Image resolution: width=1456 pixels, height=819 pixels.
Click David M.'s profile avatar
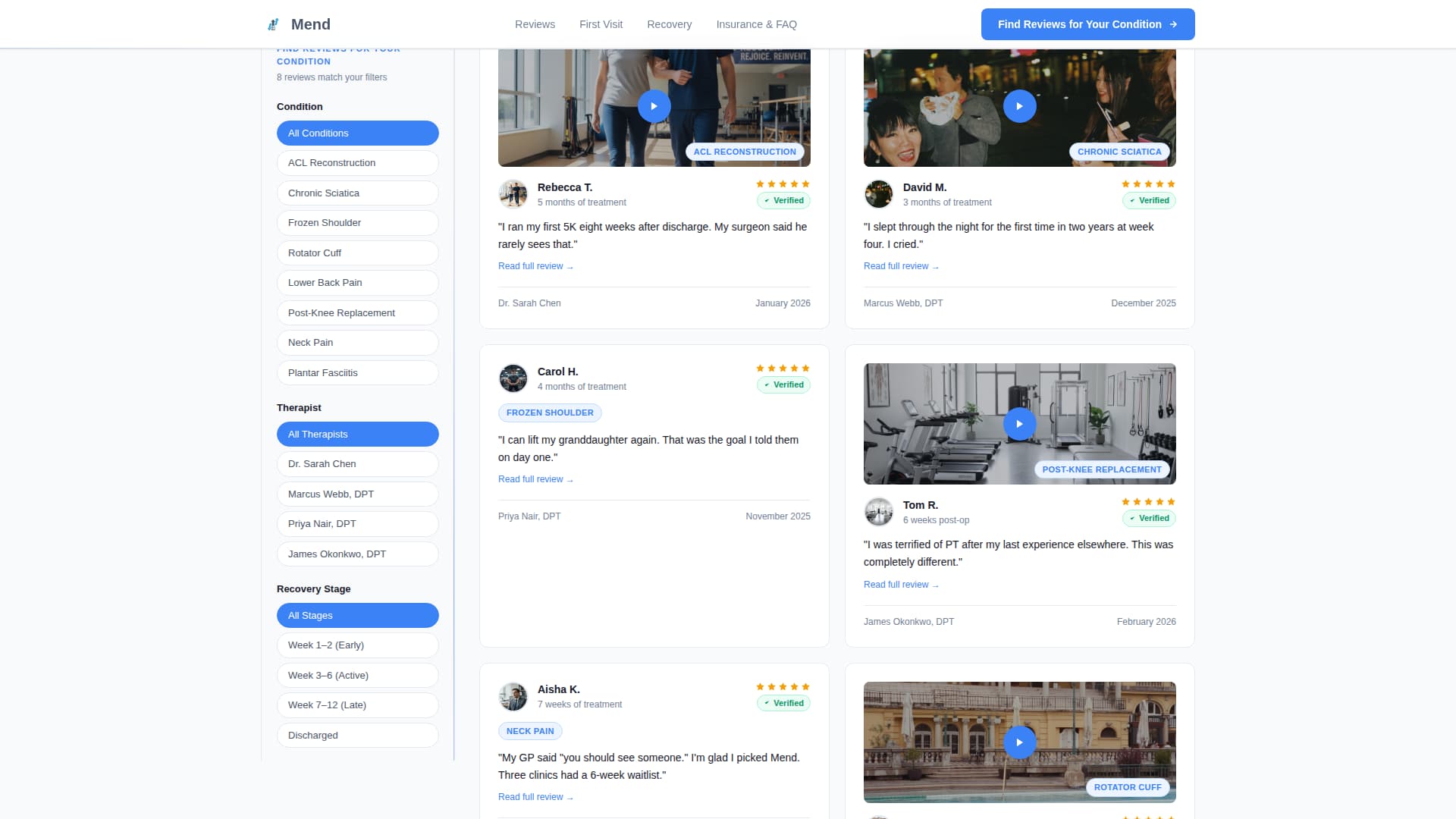878,194
